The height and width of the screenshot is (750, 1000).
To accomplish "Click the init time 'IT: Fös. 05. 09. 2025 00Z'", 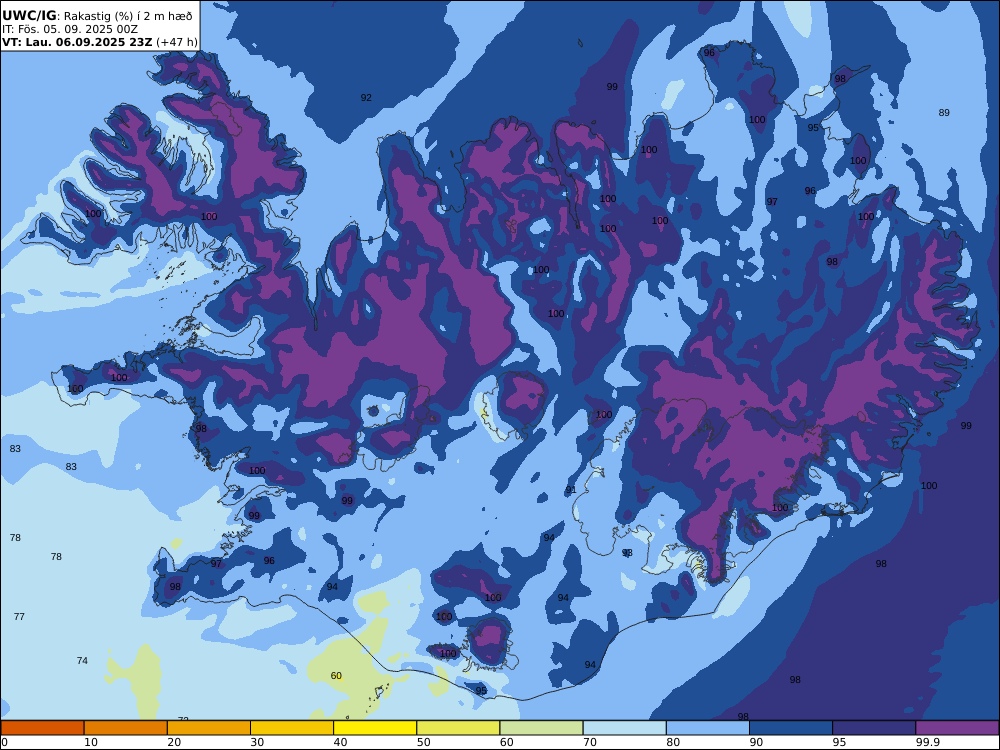I will (70, 29).
